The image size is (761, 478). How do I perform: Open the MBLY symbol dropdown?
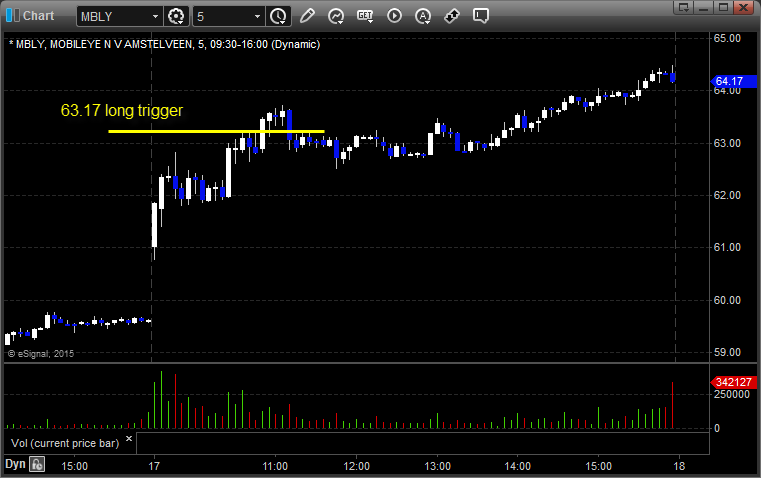[155, 16]
